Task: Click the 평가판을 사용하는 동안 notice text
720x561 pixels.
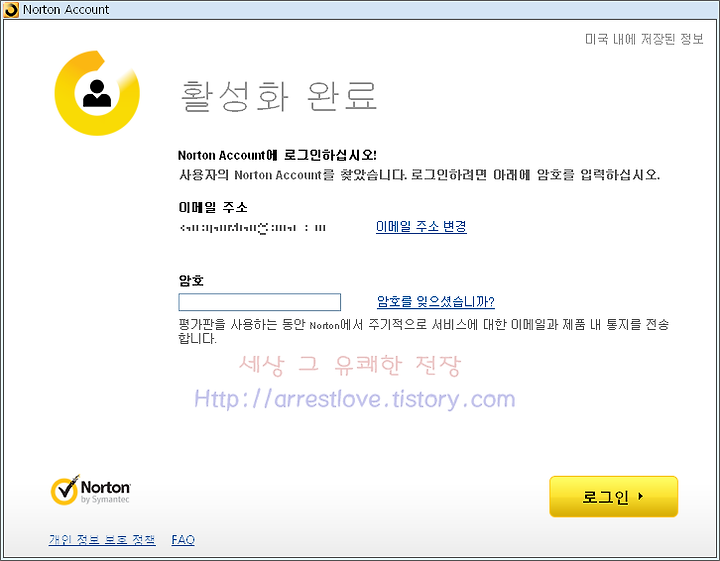Action: click(x=423, y=331)
